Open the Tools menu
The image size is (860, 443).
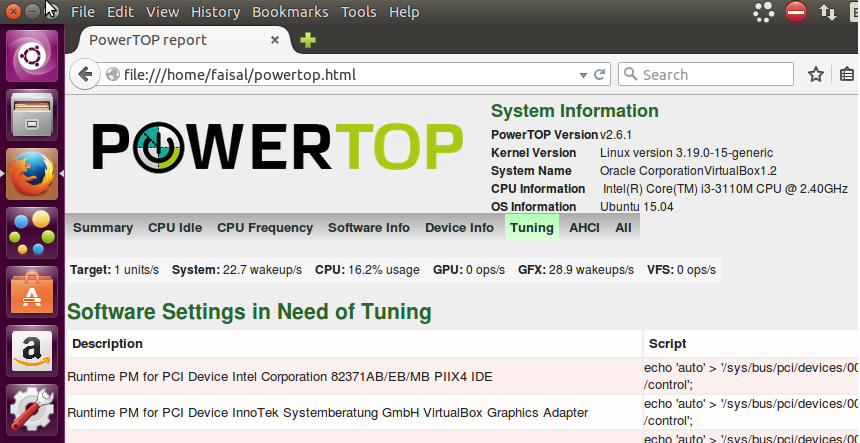(x=359, y=12)
